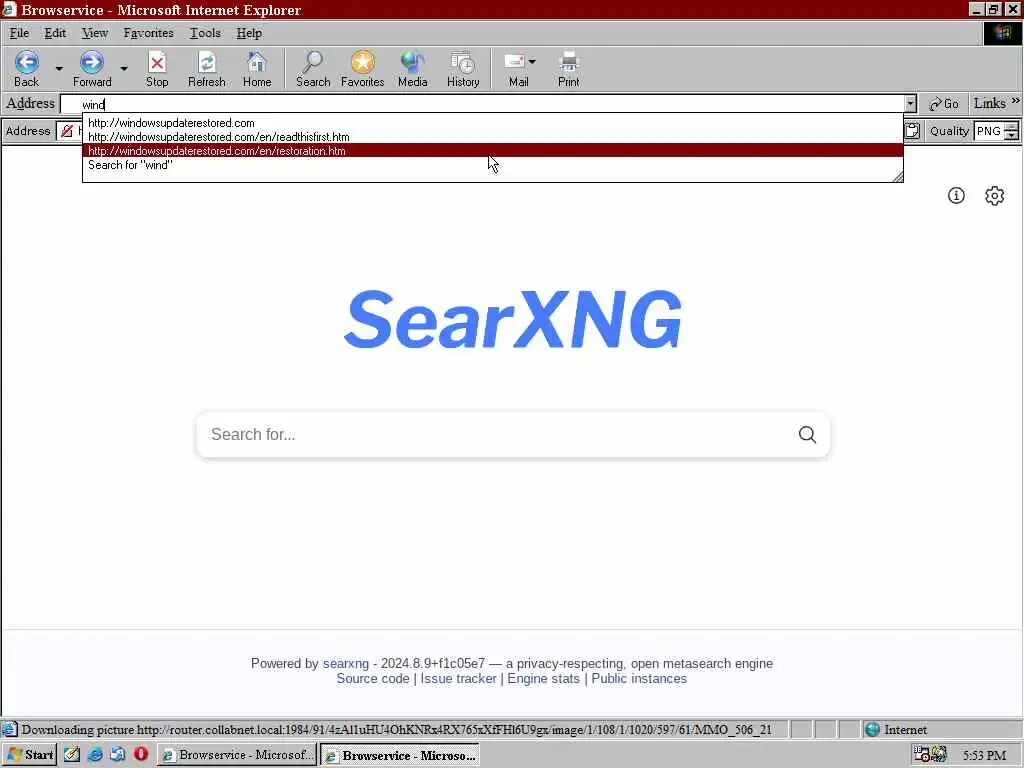This screenshot has height=768, width=1024.
Task: Open the Public instances link
Action: click(x=639, y=679)
